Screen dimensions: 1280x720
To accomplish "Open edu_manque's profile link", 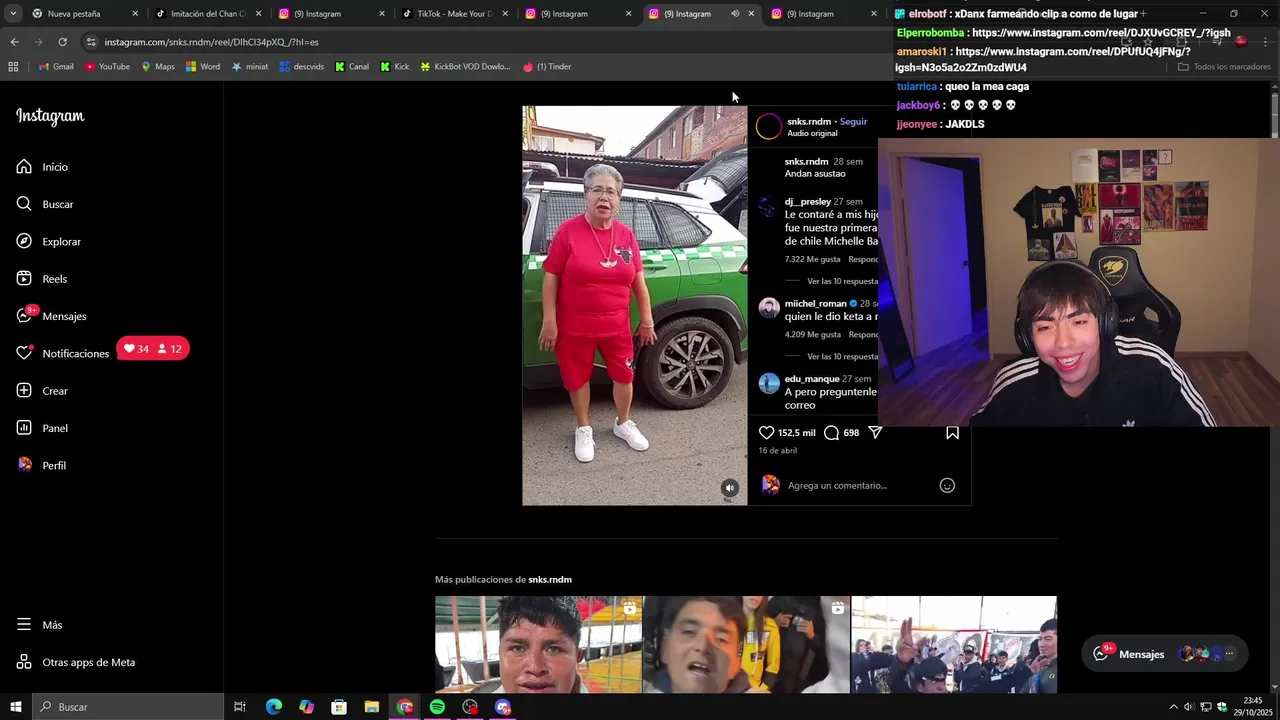I will click(x=812, y=380).
